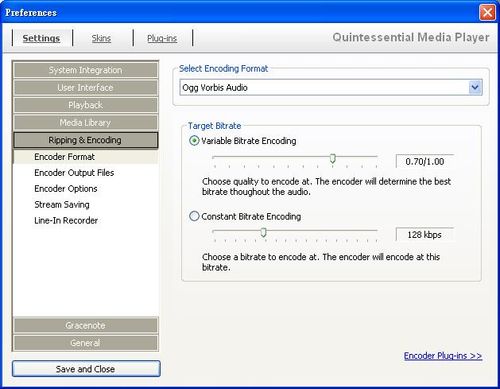500x389 pixels.
Task: Open the Encoder Plug-ins link
Action: tap(443, 356)
